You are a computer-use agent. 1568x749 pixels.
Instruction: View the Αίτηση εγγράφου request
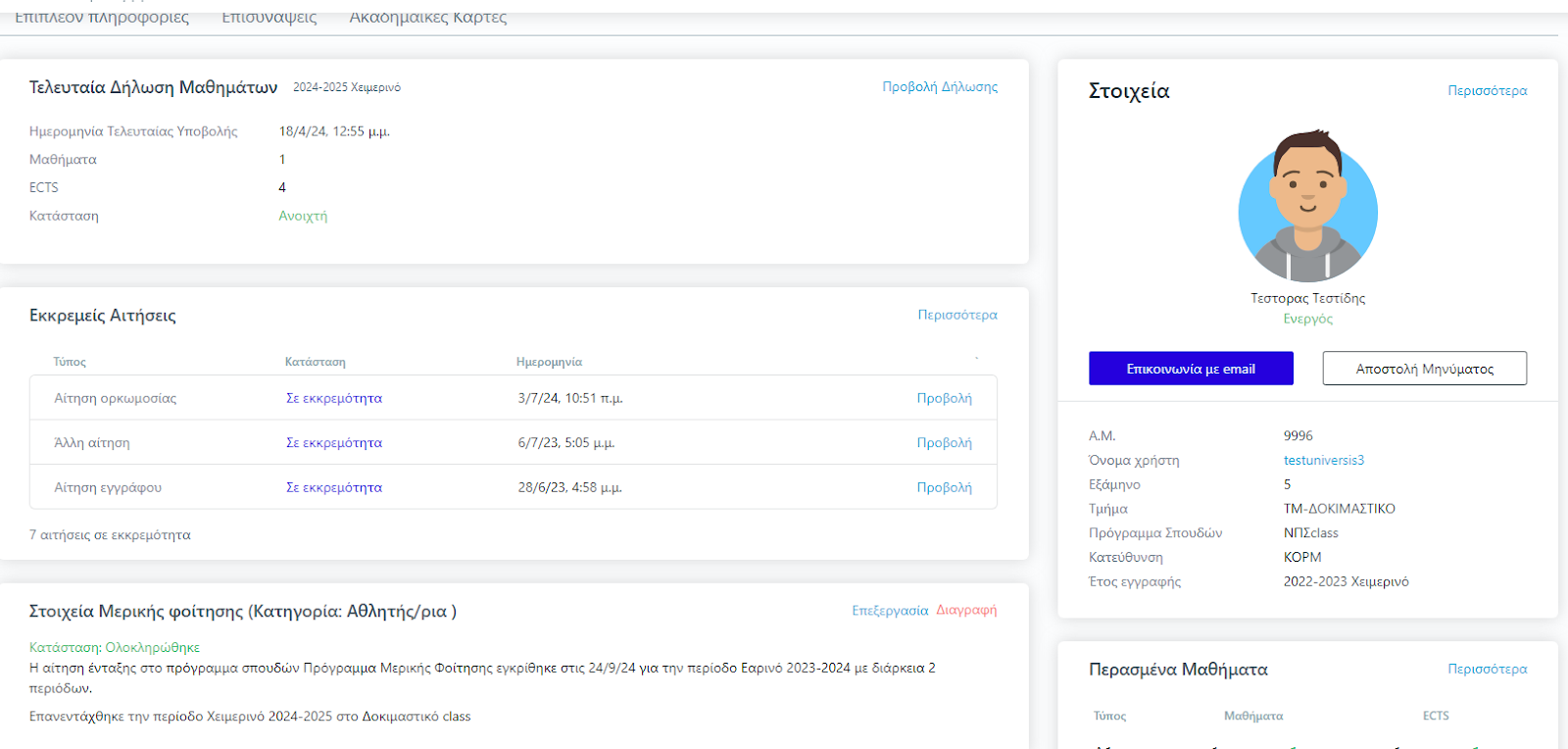tap(944, 487)
